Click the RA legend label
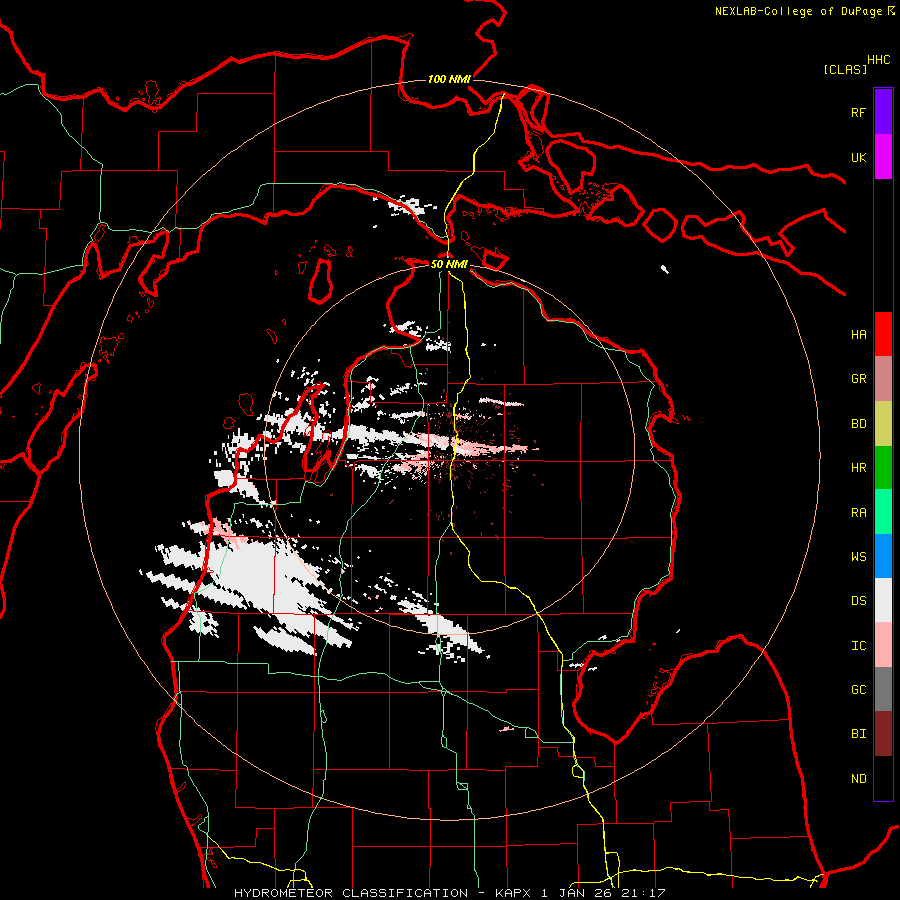The height and width of the screenshot is (900, 900). tap(858, 513)
